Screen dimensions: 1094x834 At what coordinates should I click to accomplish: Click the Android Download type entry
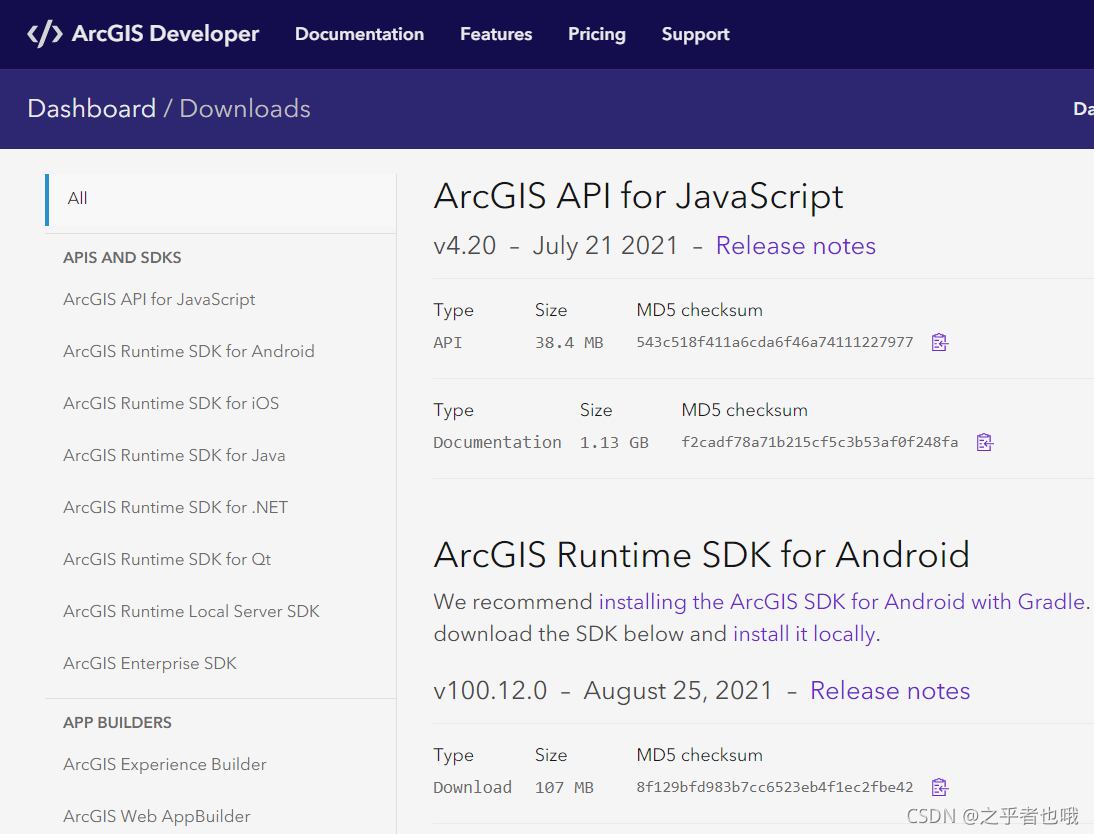(472, 787)
